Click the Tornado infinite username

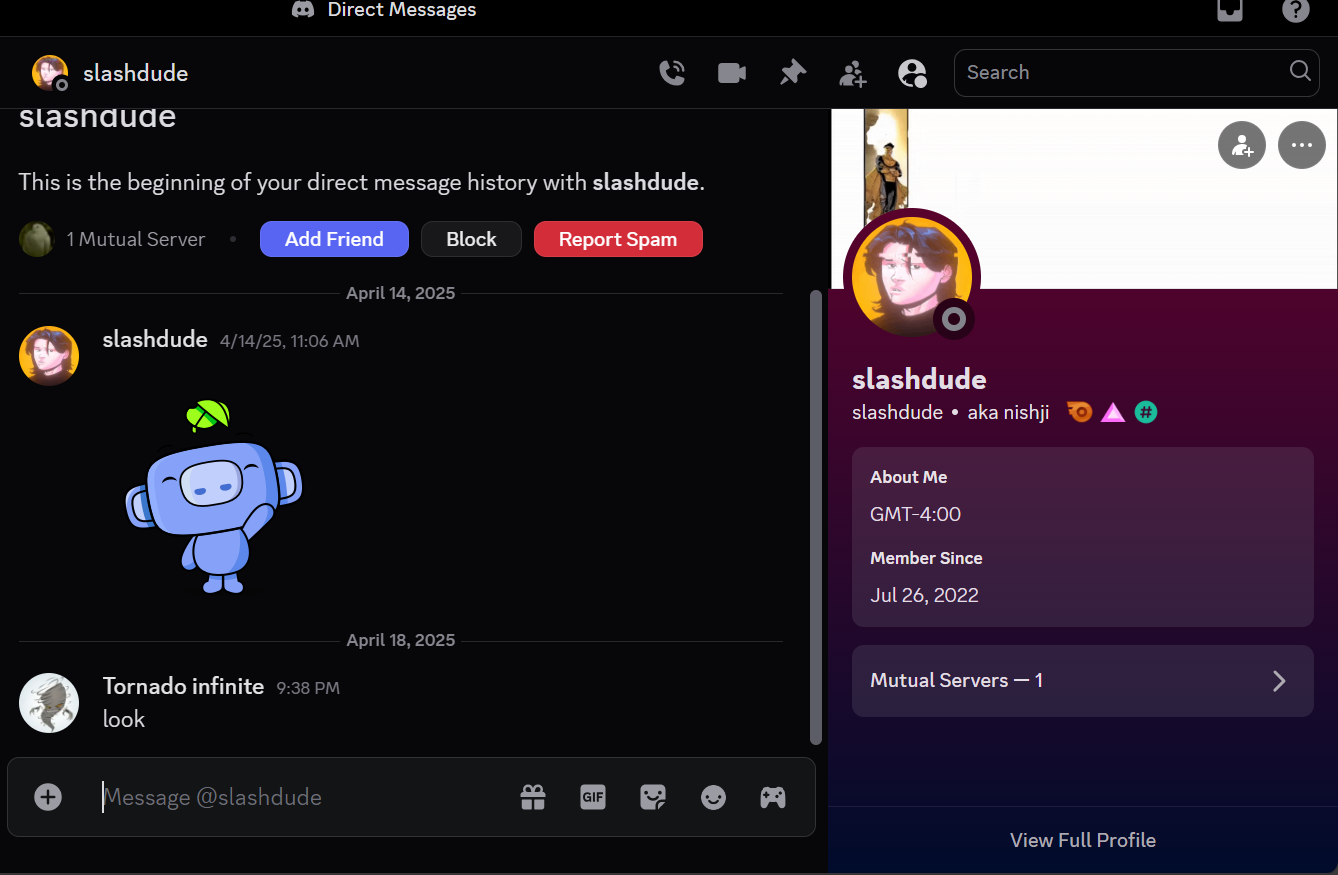(x=183, y=686)
